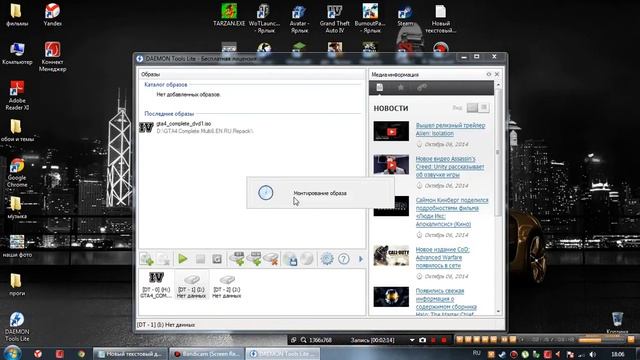Click the Remount all images icon

(x=217, y=259)
